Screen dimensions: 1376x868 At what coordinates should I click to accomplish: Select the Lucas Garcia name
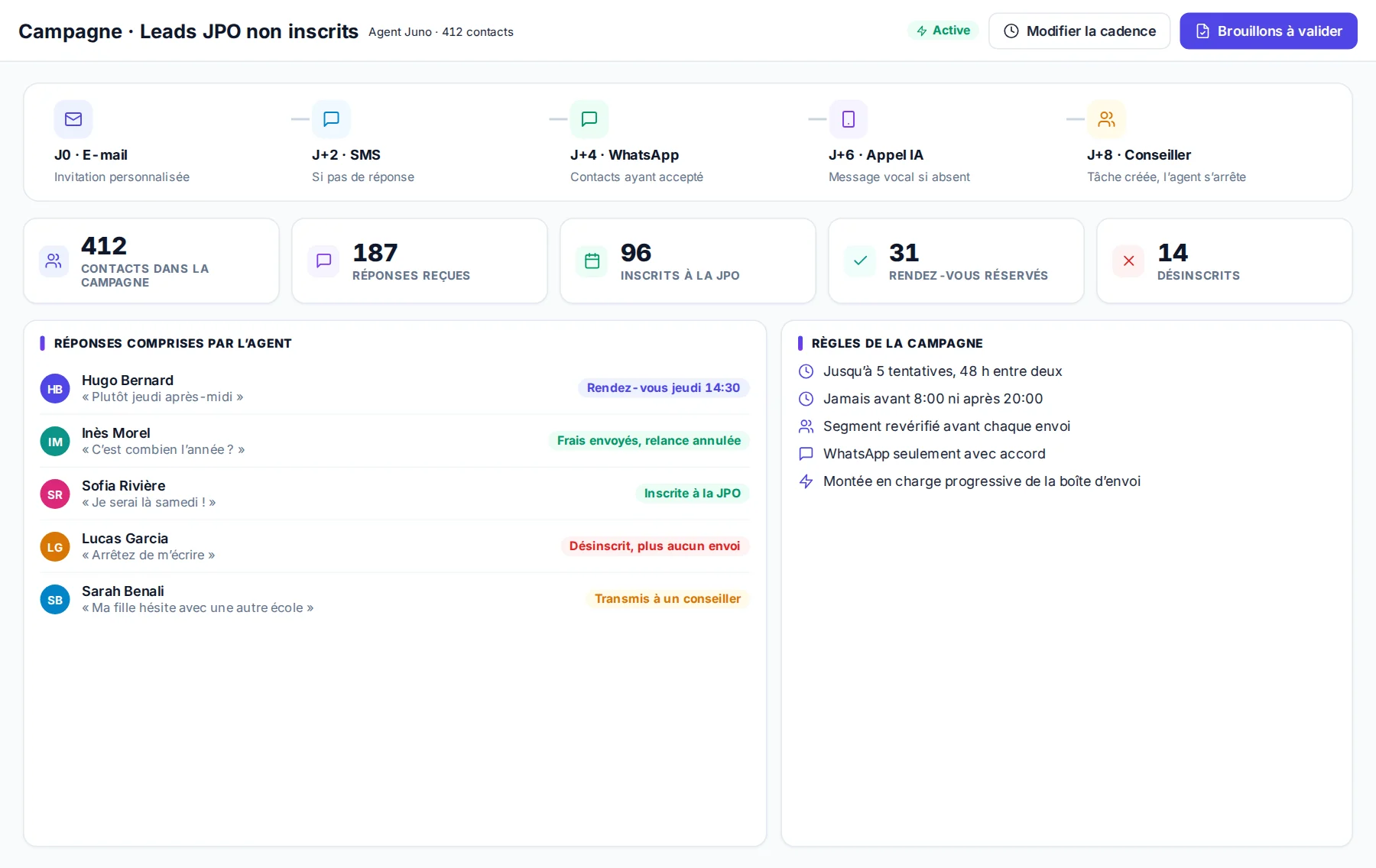coord(125,539)
